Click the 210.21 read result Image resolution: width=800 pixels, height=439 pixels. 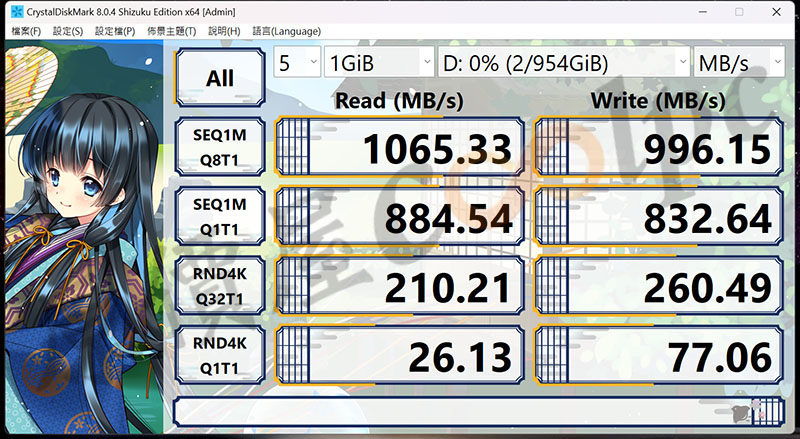pos(399,286)
